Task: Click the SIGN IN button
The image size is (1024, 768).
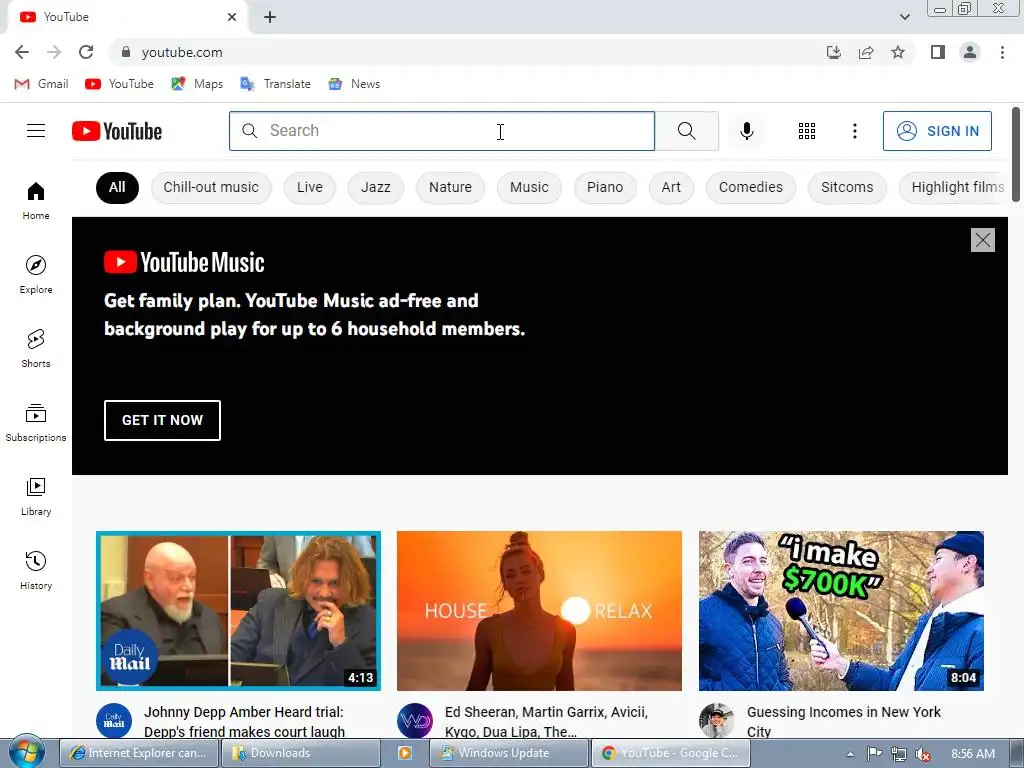Action: (x=937, y=131)
